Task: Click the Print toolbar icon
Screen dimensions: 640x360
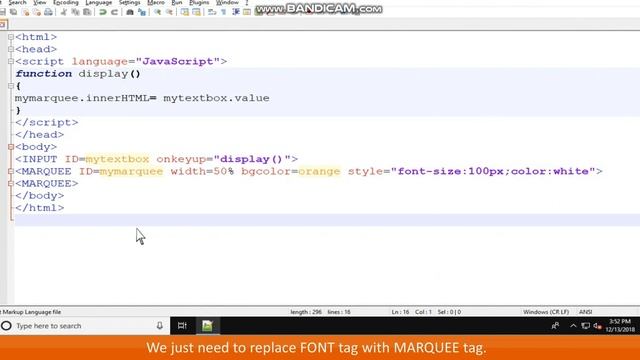Action: point(48,12)
